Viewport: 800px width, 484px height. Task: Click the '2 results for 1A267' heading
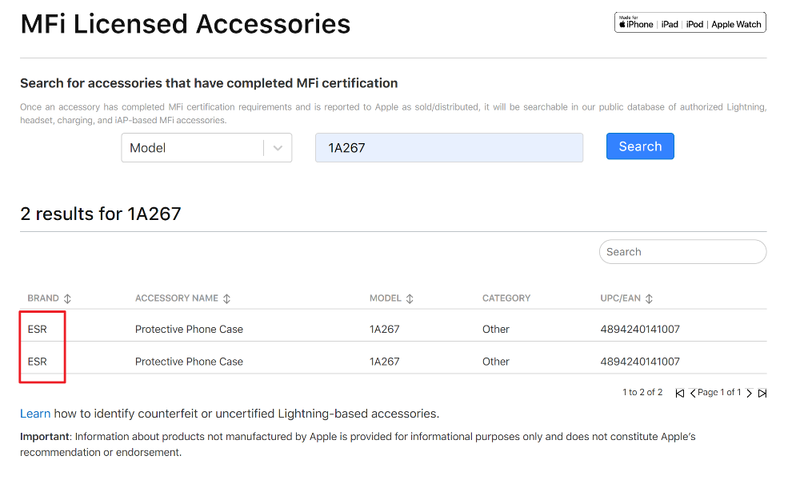tap(101, 214)
